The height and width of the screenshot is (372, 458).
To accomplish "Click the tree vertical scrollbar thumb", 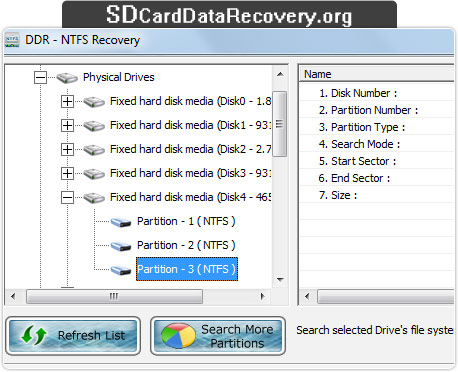I will (x=280, y=124).
